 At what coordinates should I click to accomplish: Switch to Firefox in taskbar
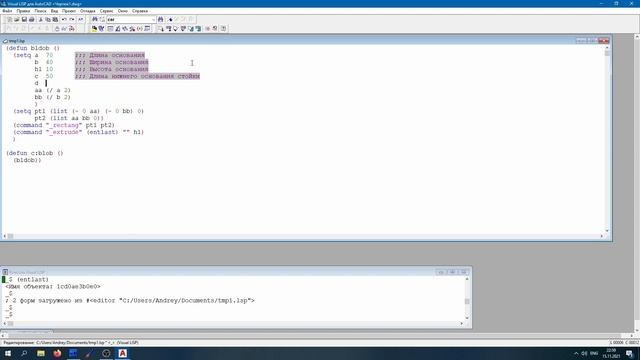(x=57, y=353)
